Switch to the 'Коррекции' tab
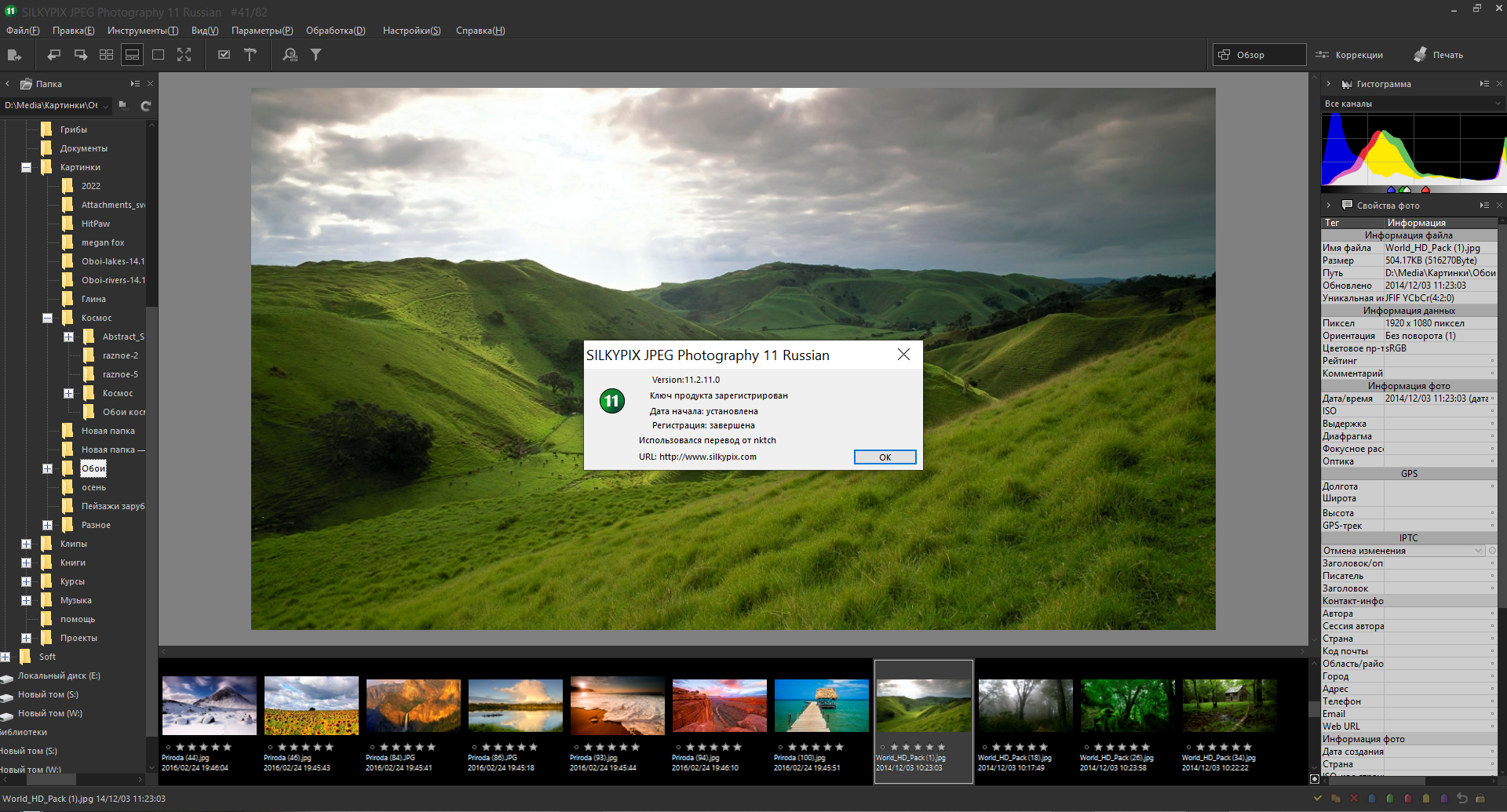1507x812 pixels. [x=1350, y=55]
